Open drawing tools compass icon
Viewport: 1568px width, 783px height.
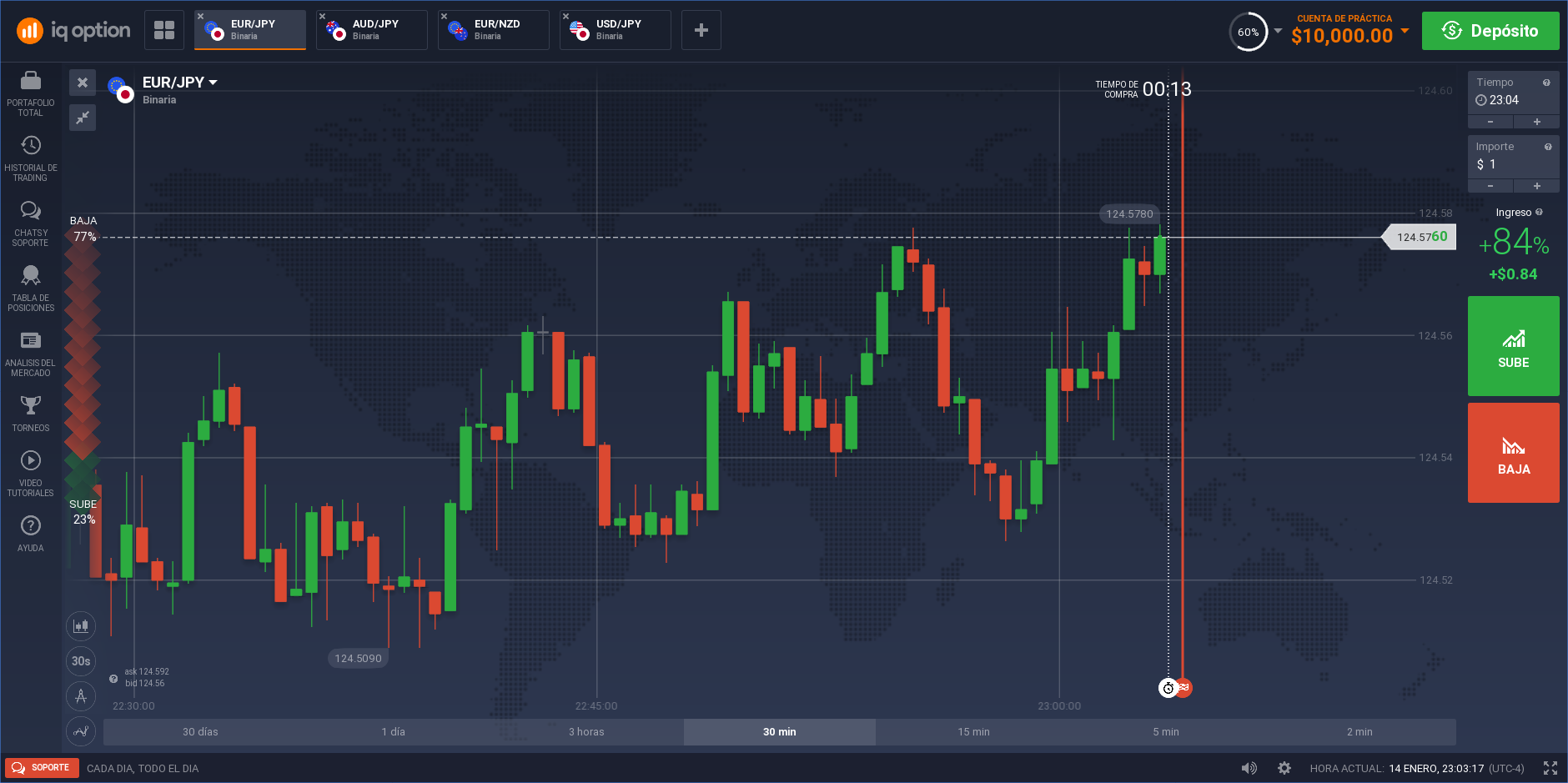point(81,696)
